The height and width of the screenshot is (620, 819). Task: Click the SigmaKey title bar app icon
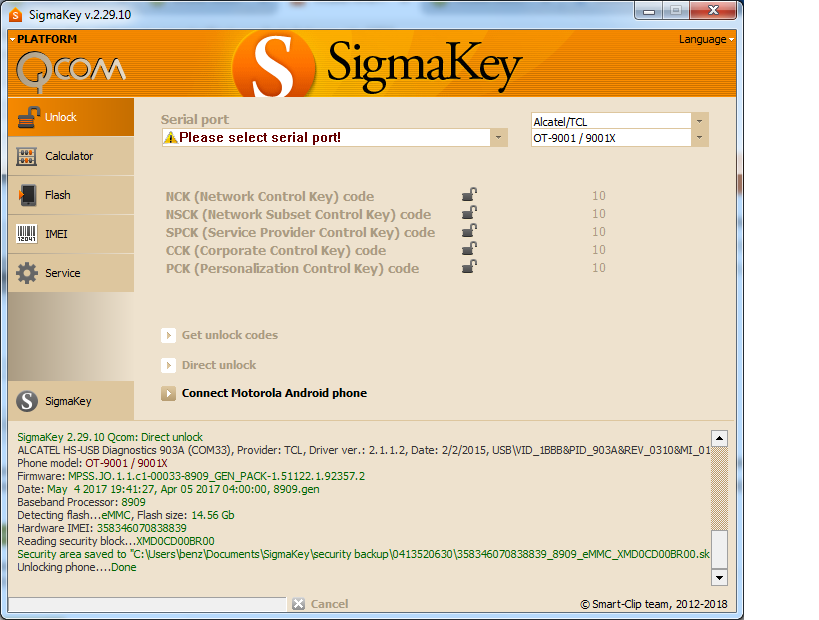point(16,15)
